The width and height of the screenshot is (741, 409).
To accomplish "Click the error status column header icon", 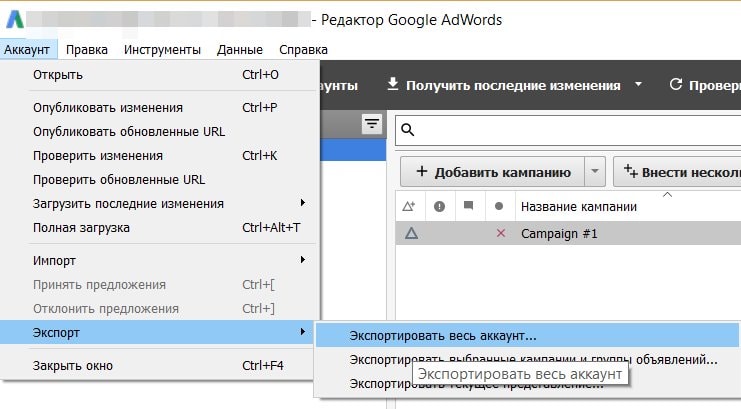I will click(x=438, y=206).
